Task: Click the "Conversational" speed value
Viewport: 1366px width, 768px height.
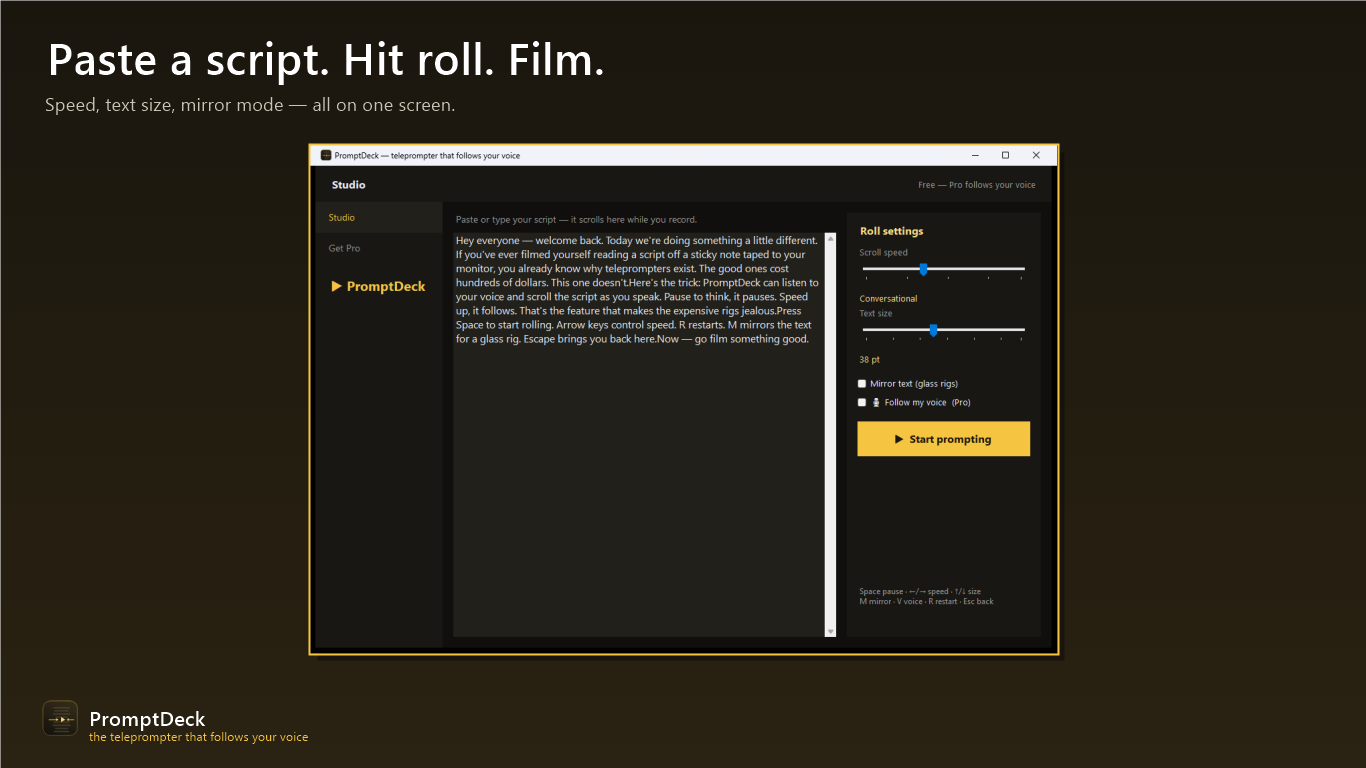Action: (x=888, y=299)
